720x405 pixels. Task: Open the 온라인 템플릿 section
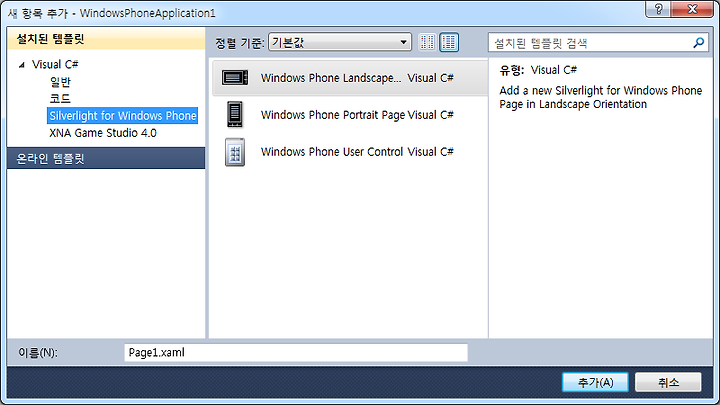[x=106, y=158]
